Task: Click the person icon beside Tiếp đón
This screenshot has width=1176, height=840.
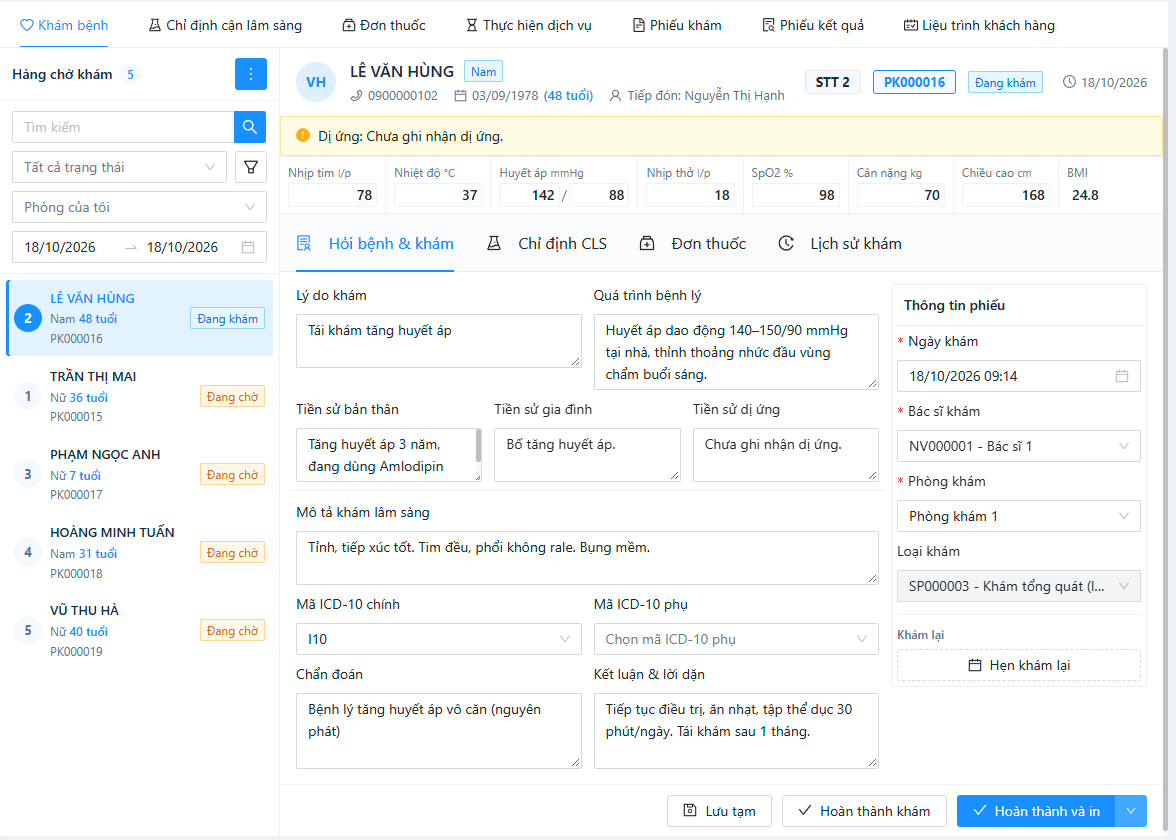Action: point(616,95)
